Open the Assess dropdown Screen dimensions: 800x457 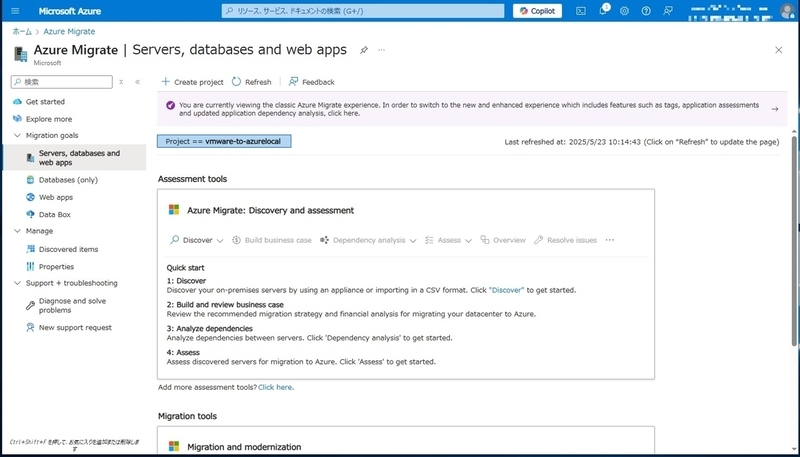(x=448, y=240)
